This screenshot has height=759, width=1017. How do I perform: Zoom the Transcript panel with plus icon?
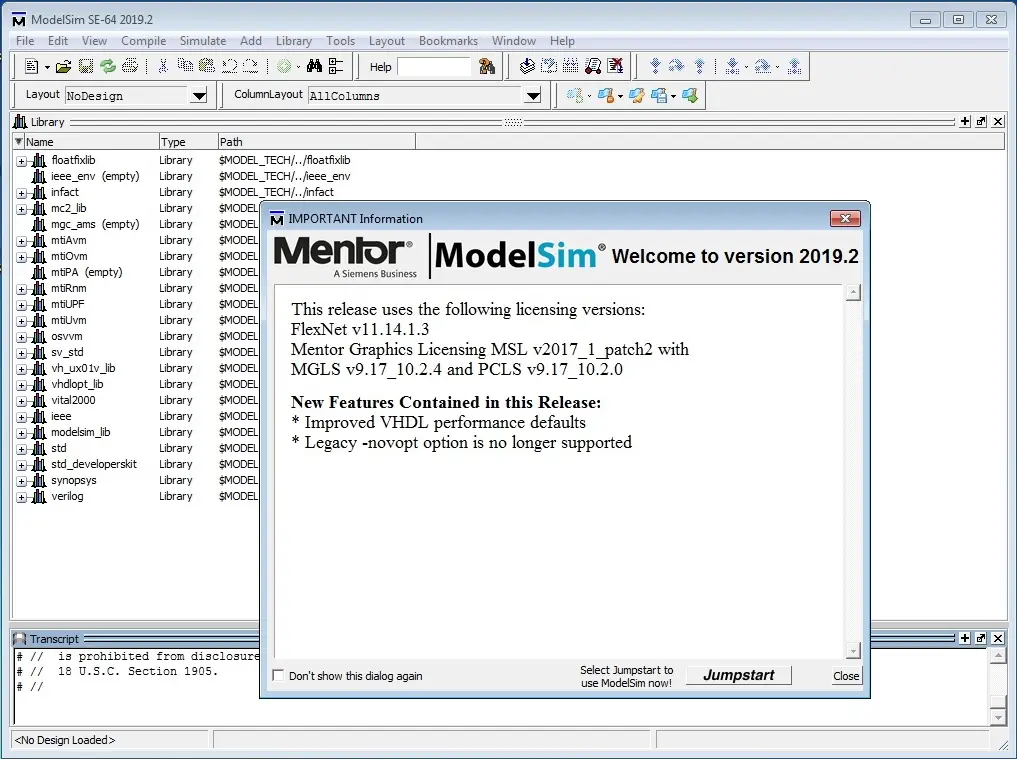pos(965,638)
